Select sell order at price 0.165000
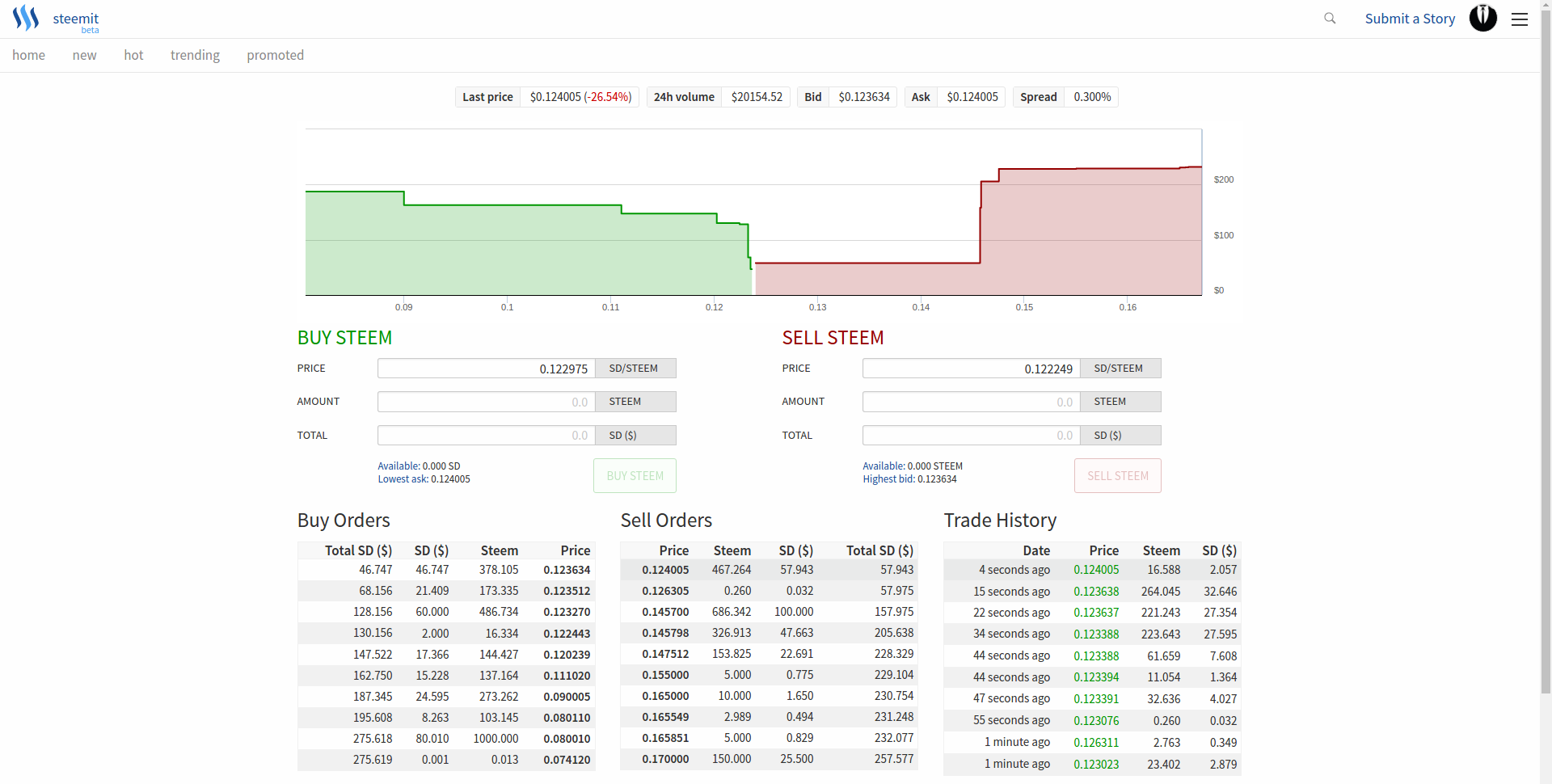The image size is (1552, 784). tap(769, 696)
